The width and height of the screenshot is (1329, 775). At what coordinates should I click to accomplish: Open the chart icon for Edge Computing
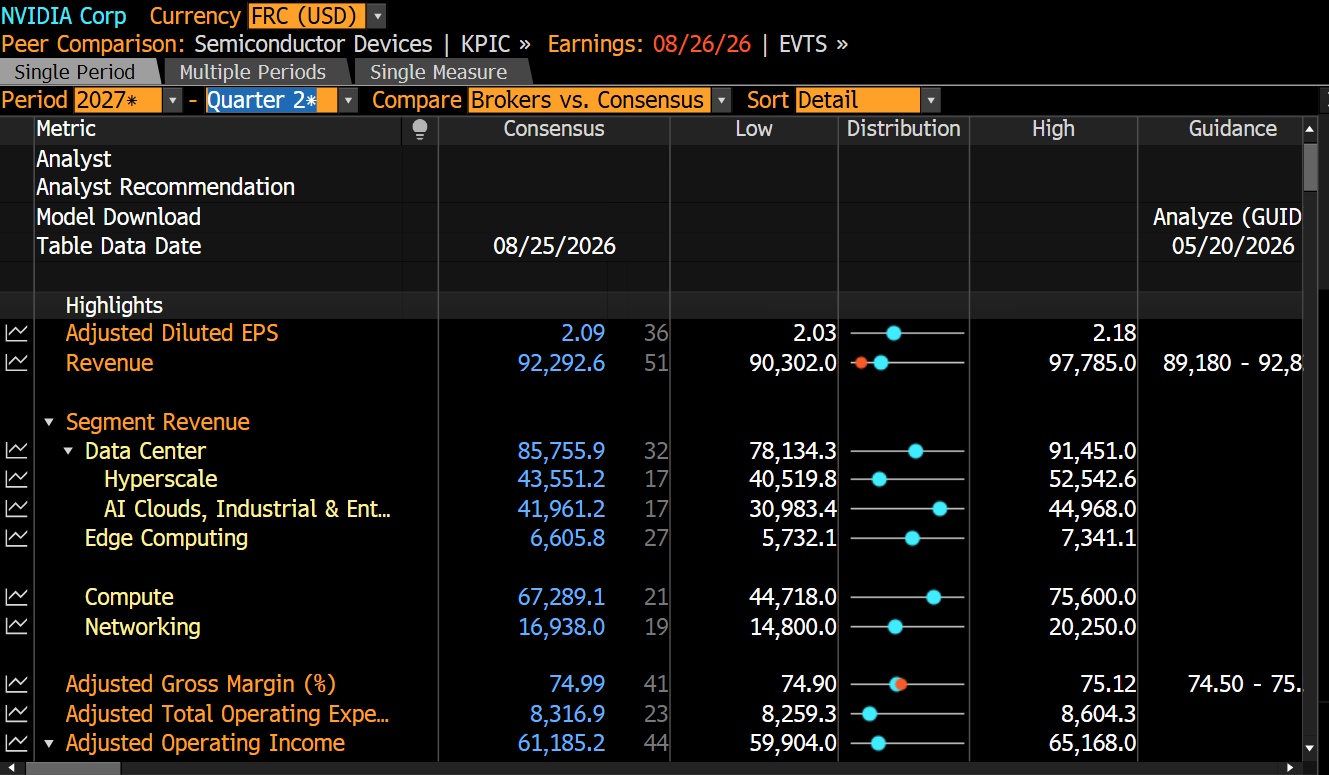click(16, 538)
